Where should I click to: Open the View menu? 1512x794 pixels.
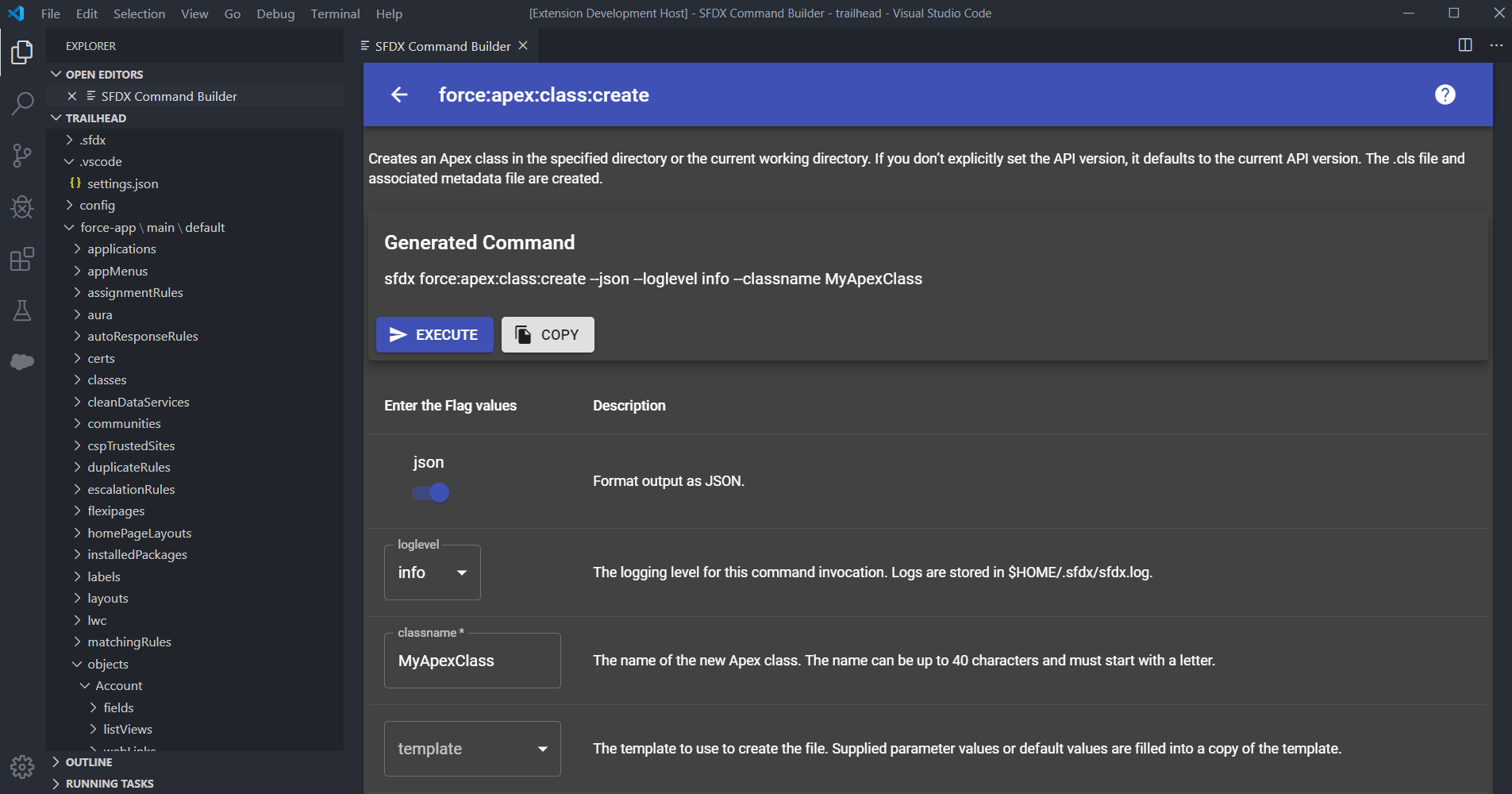(194, 13)
